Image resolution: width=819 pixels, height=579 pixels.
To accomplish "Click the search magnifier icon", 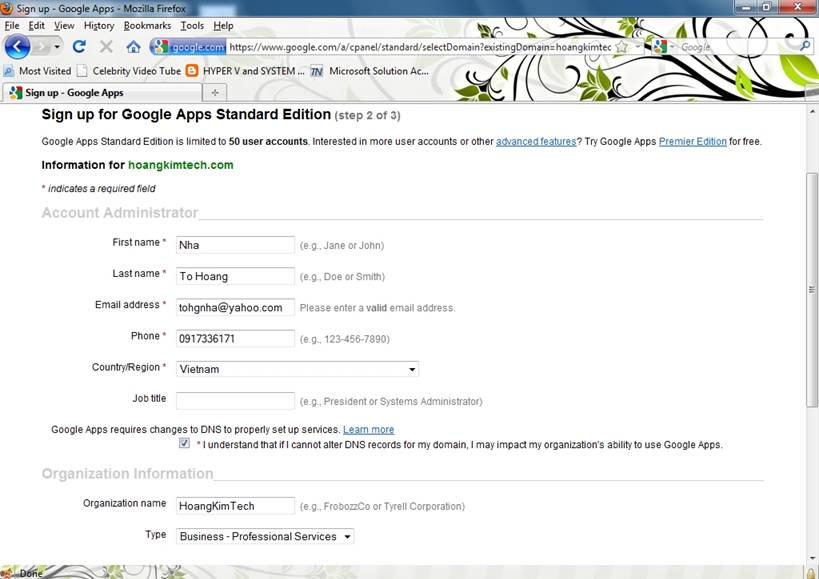I will coord(805,46).
